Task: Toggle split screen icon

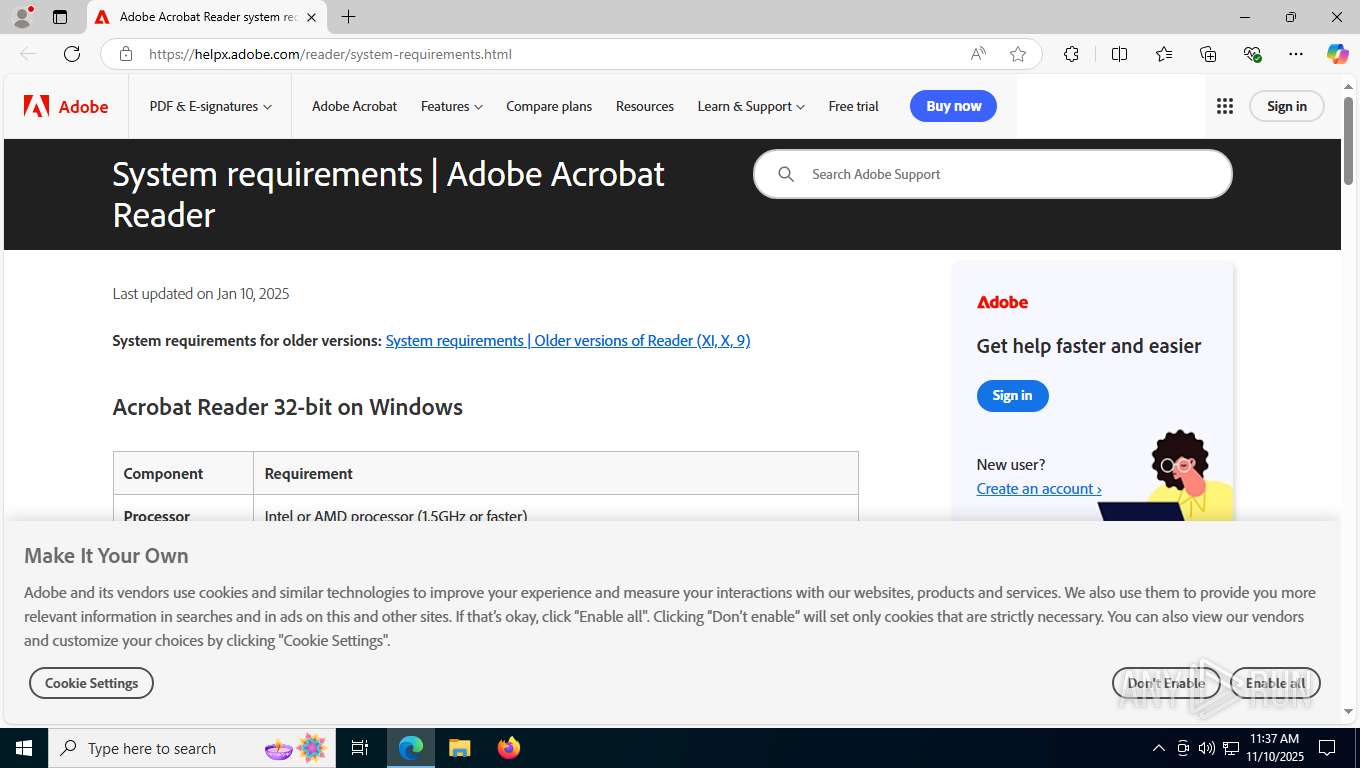Action: coord(1120,54)
